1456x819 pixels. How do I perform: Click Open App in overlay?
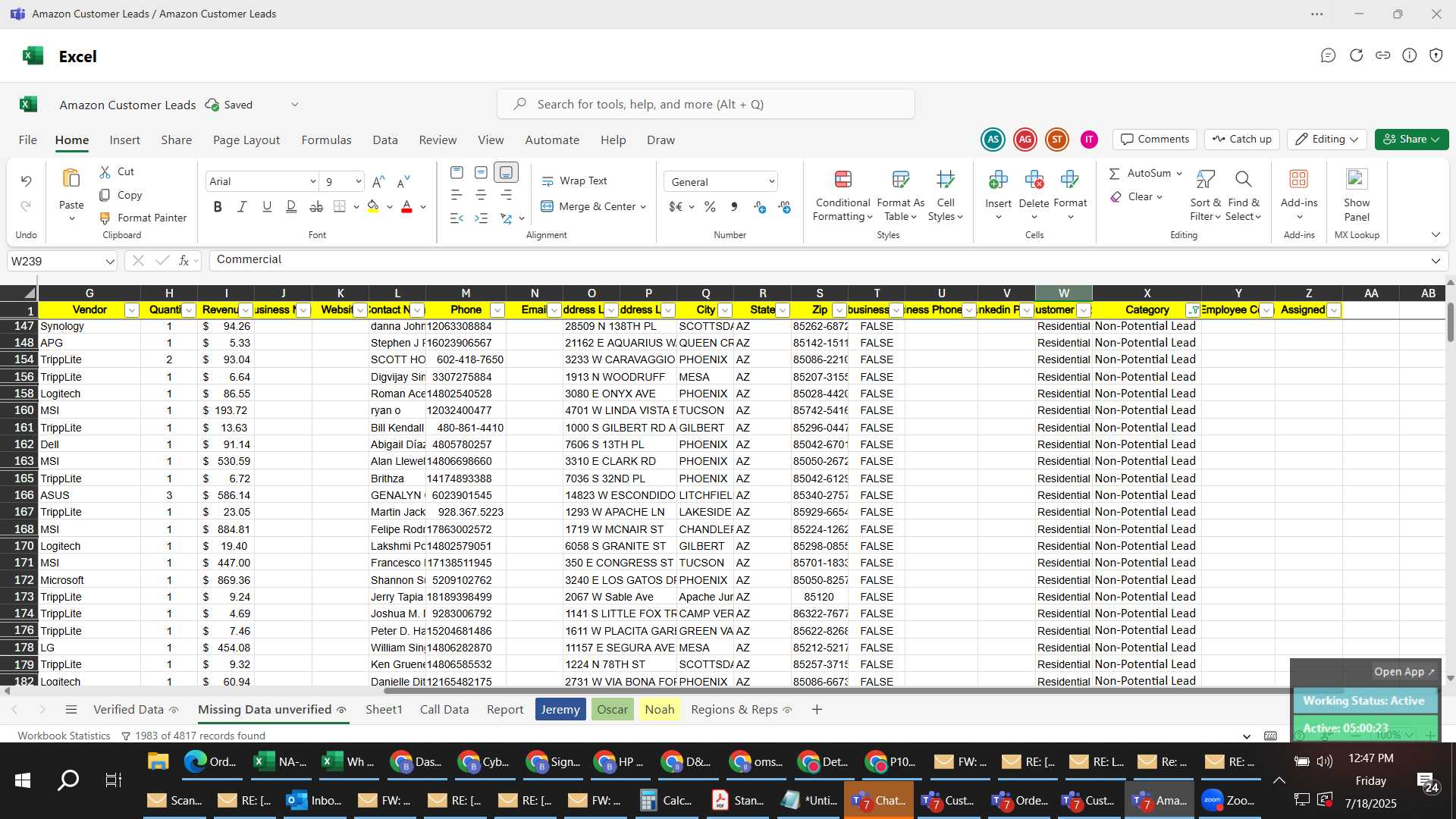(x=1404, y=672)
